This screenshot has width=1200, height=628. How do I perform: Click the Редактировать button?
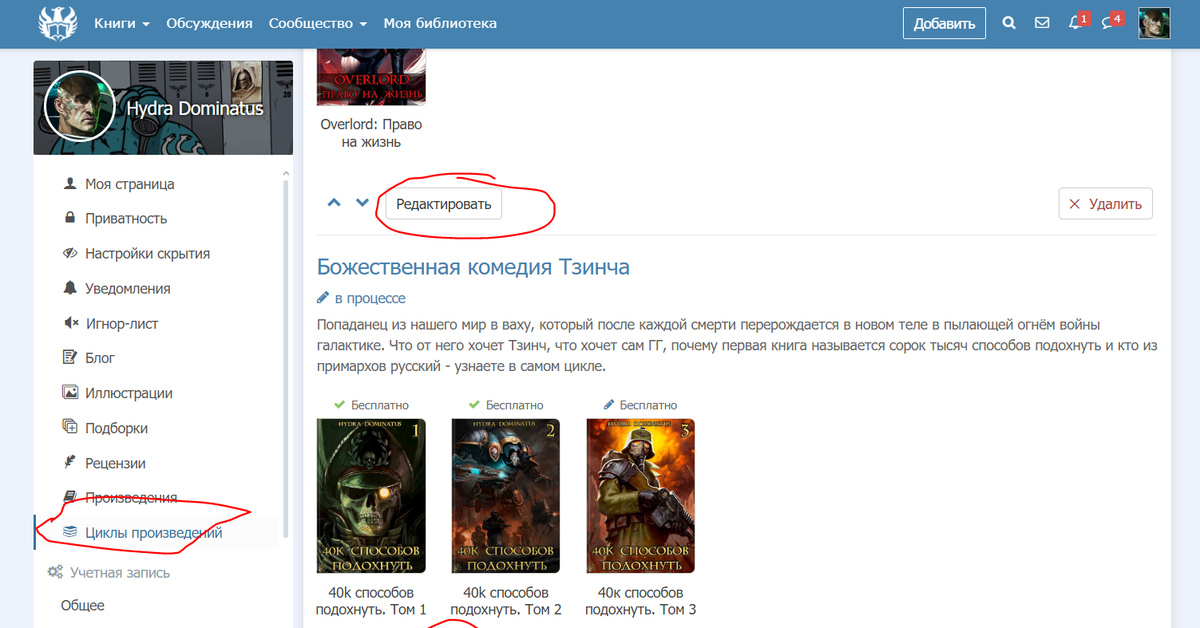click(x=444, y=204)
